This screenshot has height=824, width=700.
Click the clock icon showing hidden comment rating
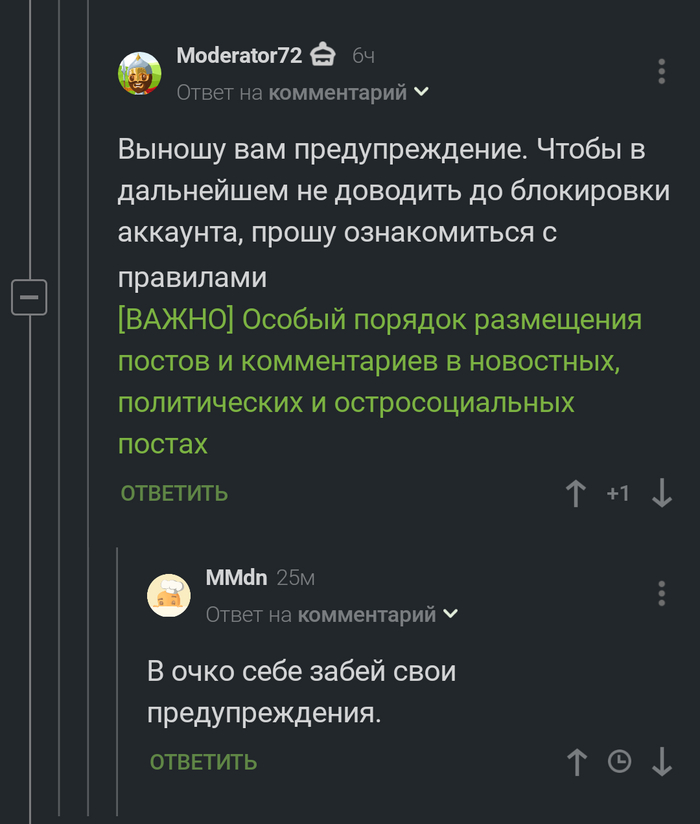[620, 762]
